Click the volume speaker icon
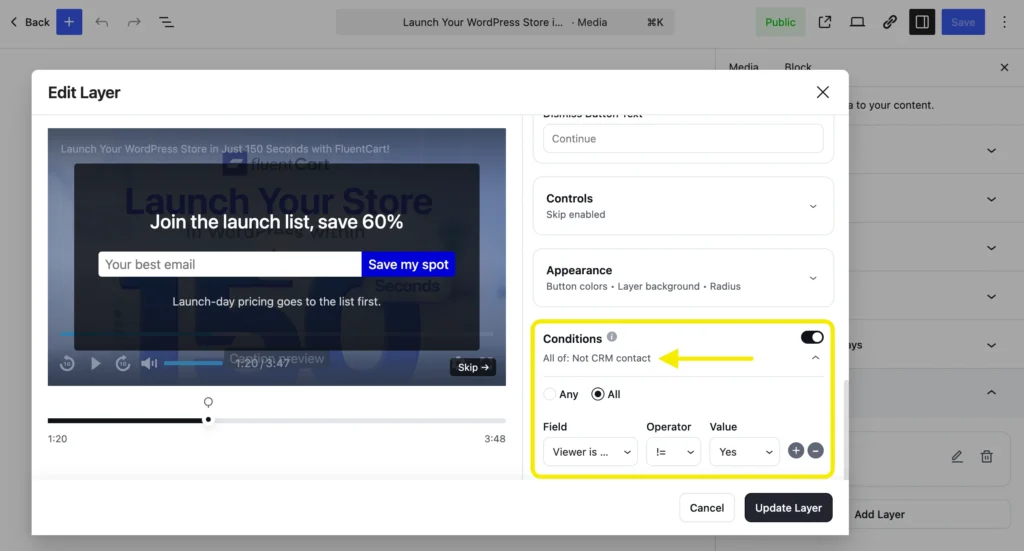Image resolution: width=1024 pixels, height=551 pixels. 149,364
